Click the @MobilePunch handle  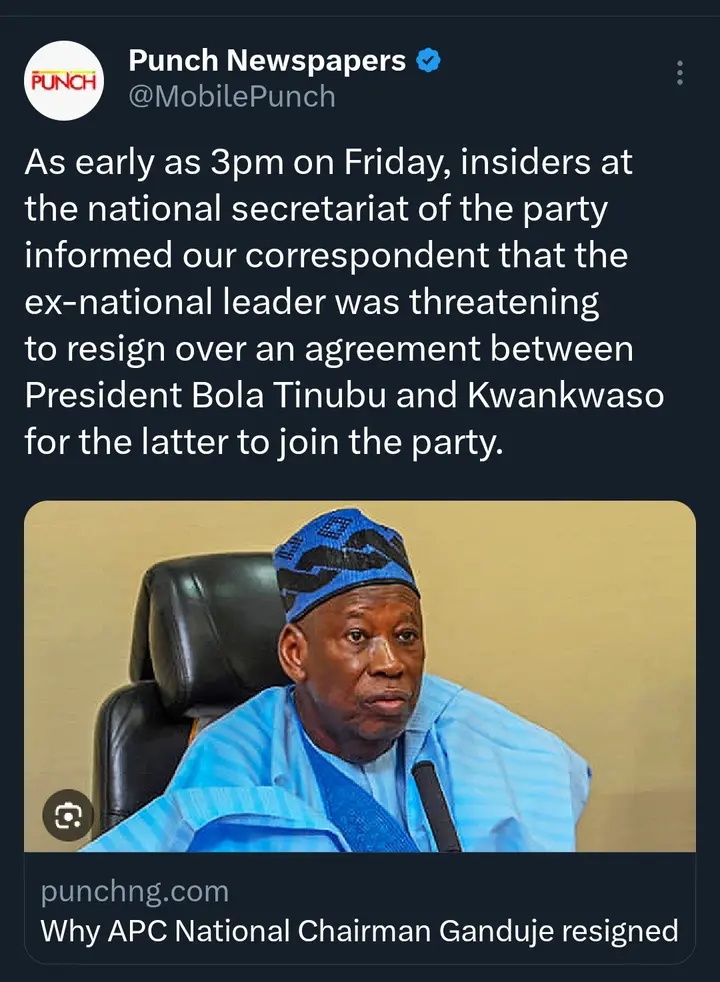point(232,96)
